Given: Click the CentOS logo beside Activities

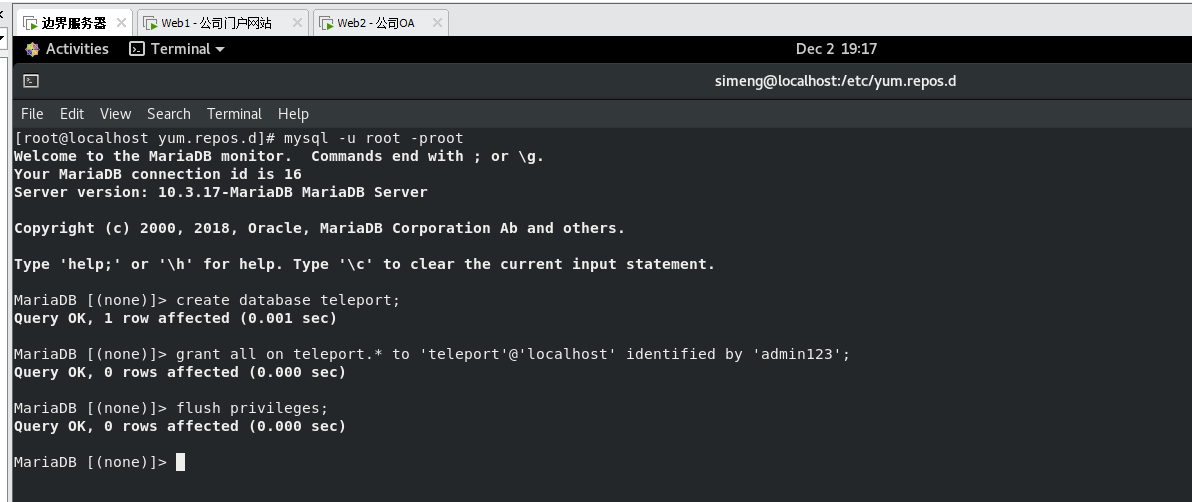Looking at the screenshot, I should pyautogui.click(x=33, y=49).
